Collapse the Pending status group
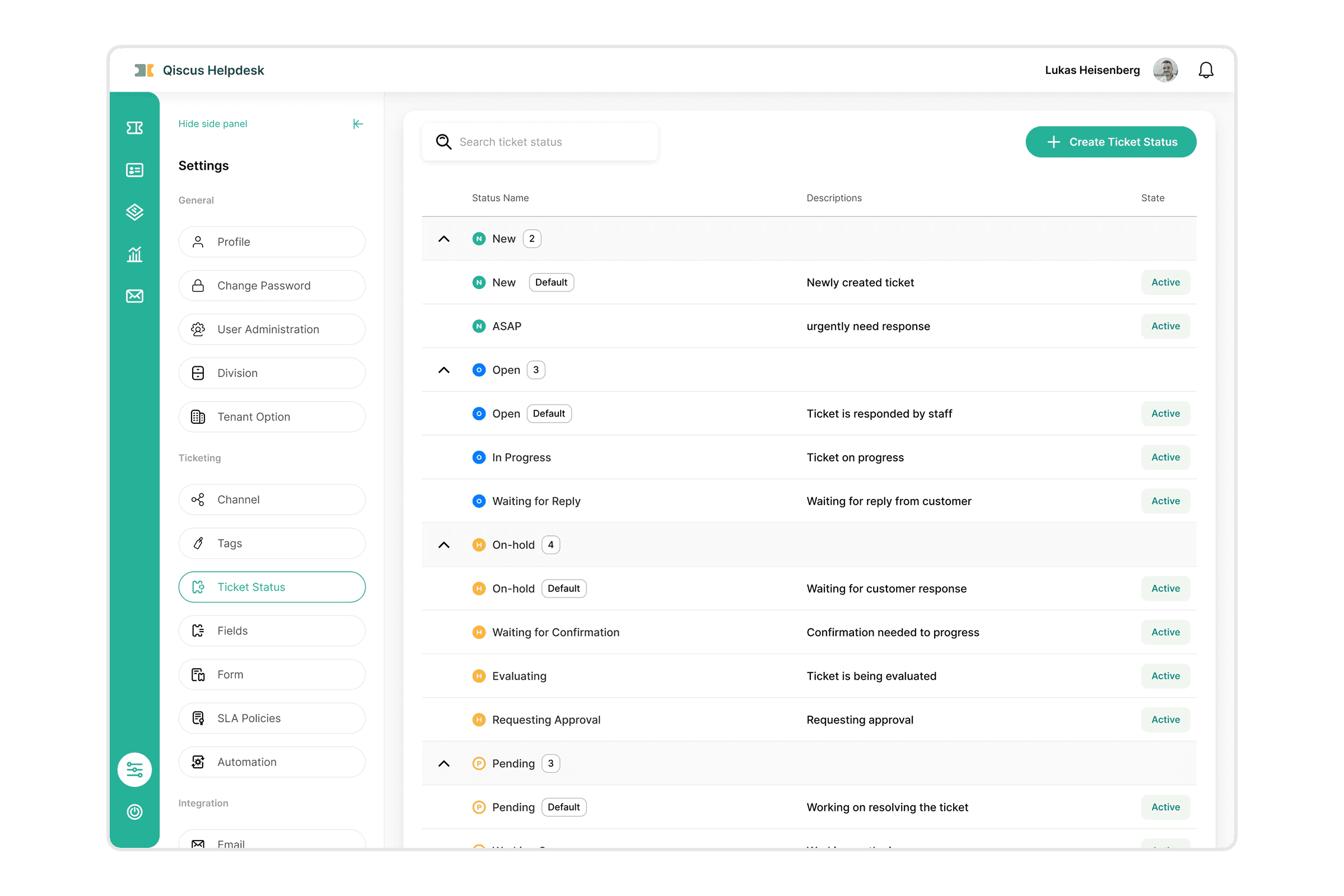Viewport: 1344px width, 896px height. (444, 764)
